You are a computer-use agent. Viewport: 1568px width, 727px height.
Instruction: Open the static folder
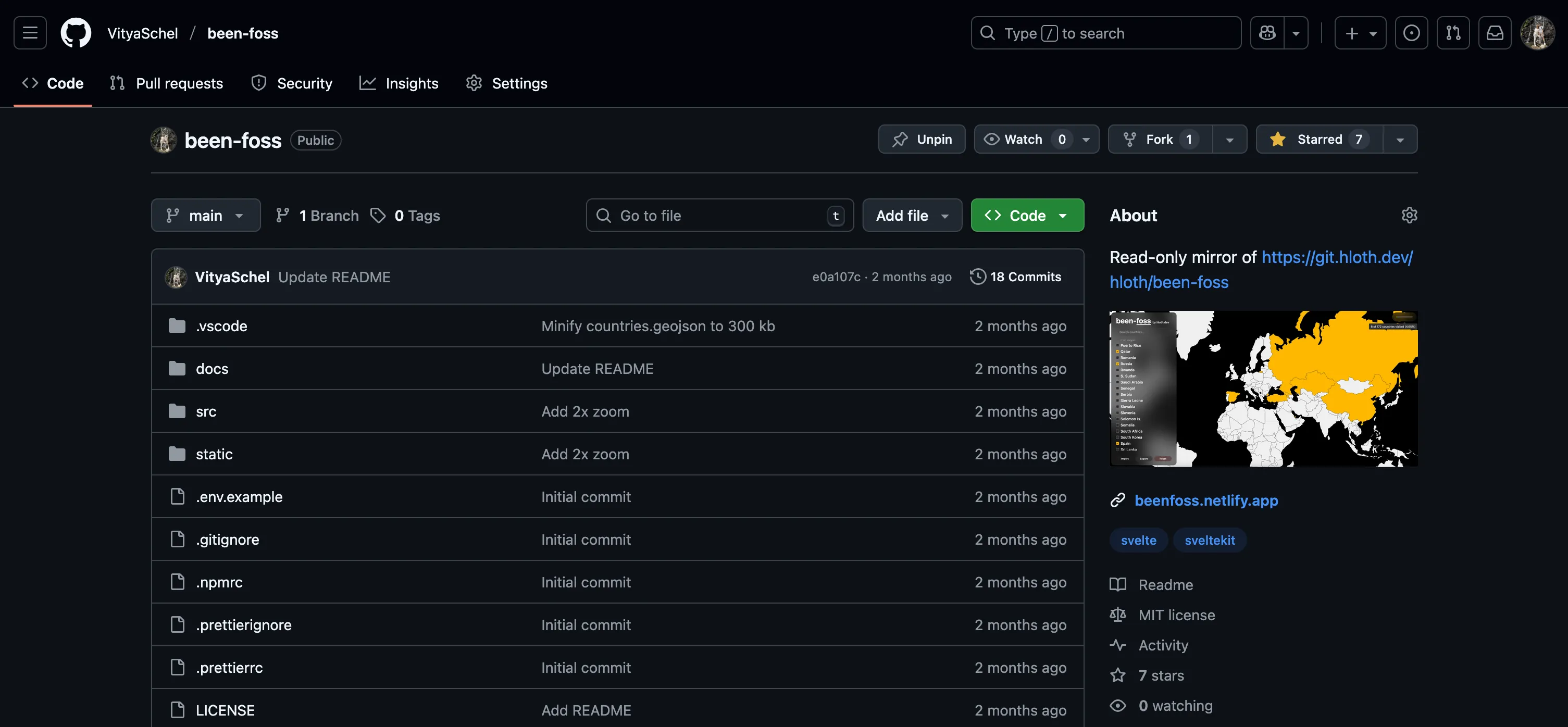tap(214, 454)
